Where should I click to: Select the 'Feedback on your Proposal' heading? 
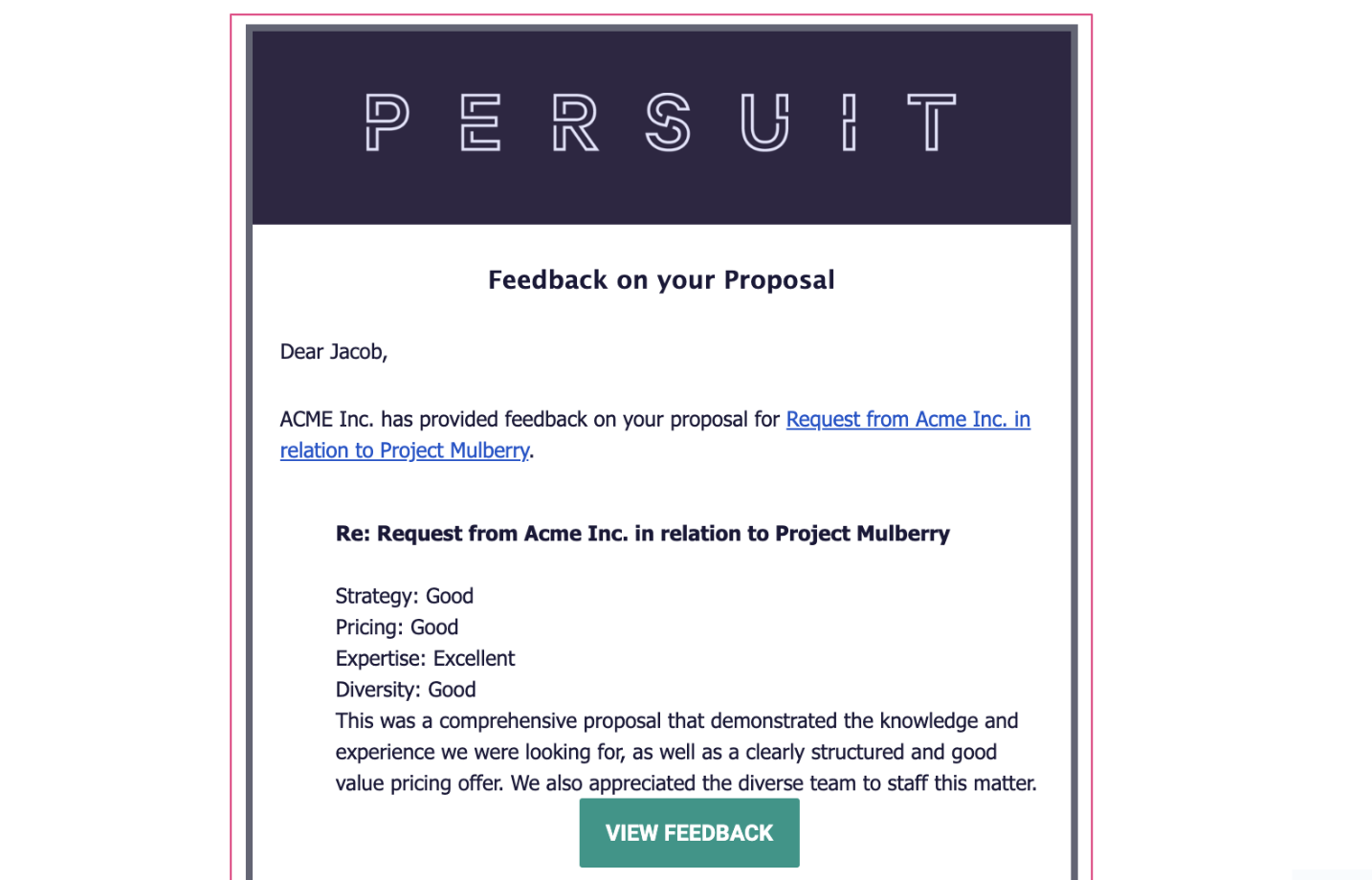[661, 279]
